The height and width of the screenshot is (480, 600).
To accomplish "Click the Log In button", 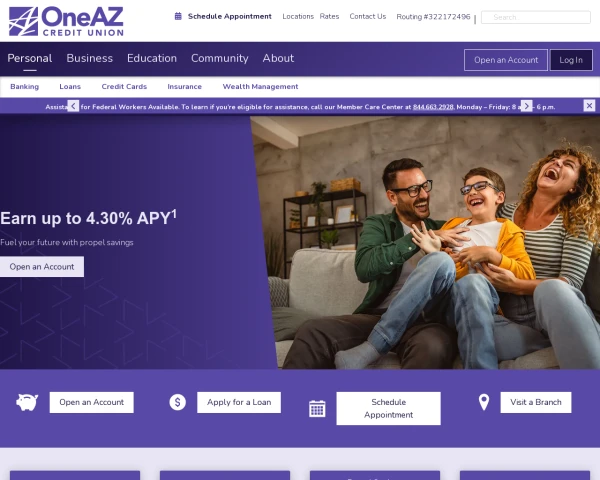I will [571, 60].
